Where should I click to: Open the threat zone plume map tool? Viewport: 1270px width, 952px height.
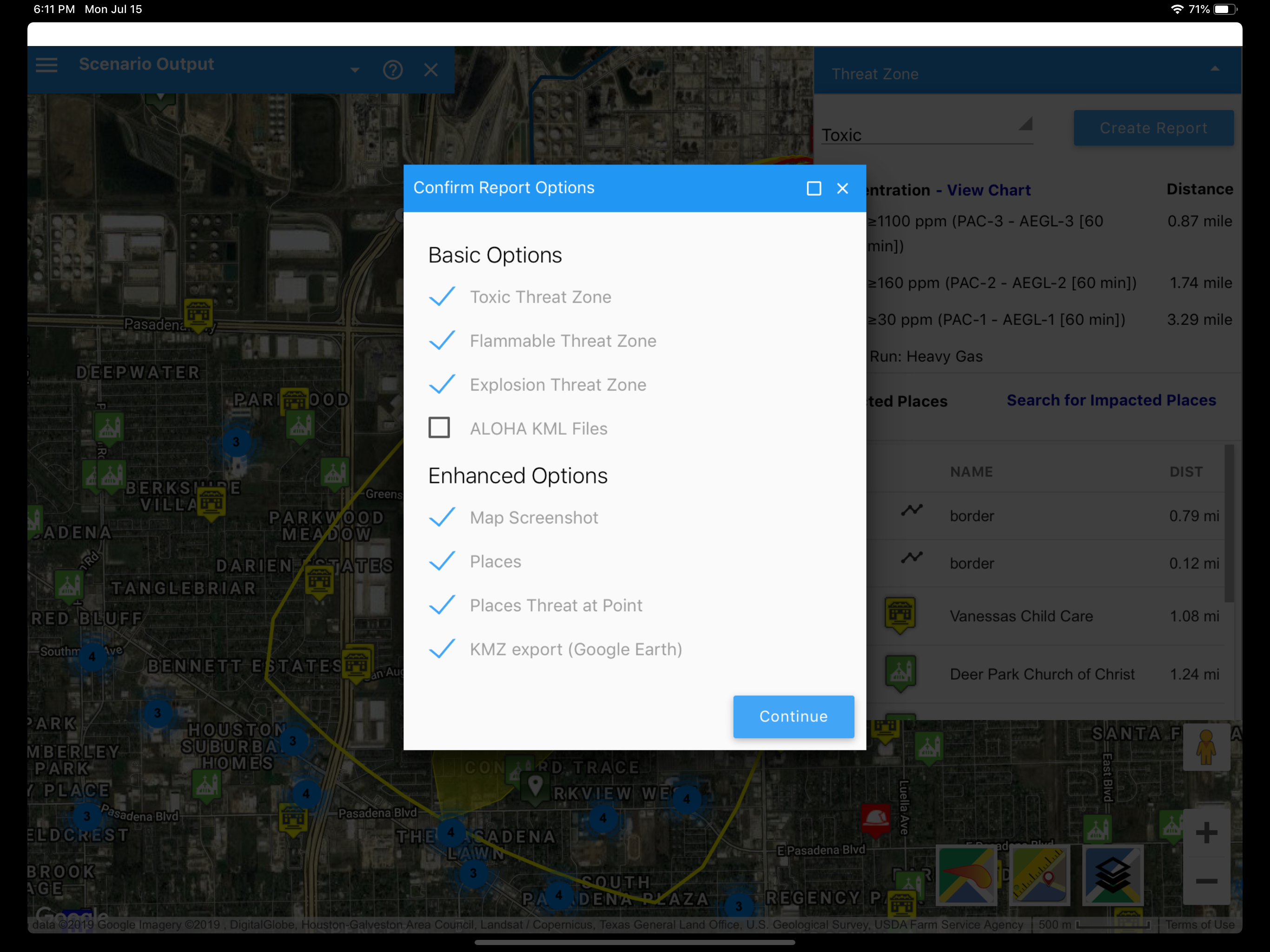point(966,874)
